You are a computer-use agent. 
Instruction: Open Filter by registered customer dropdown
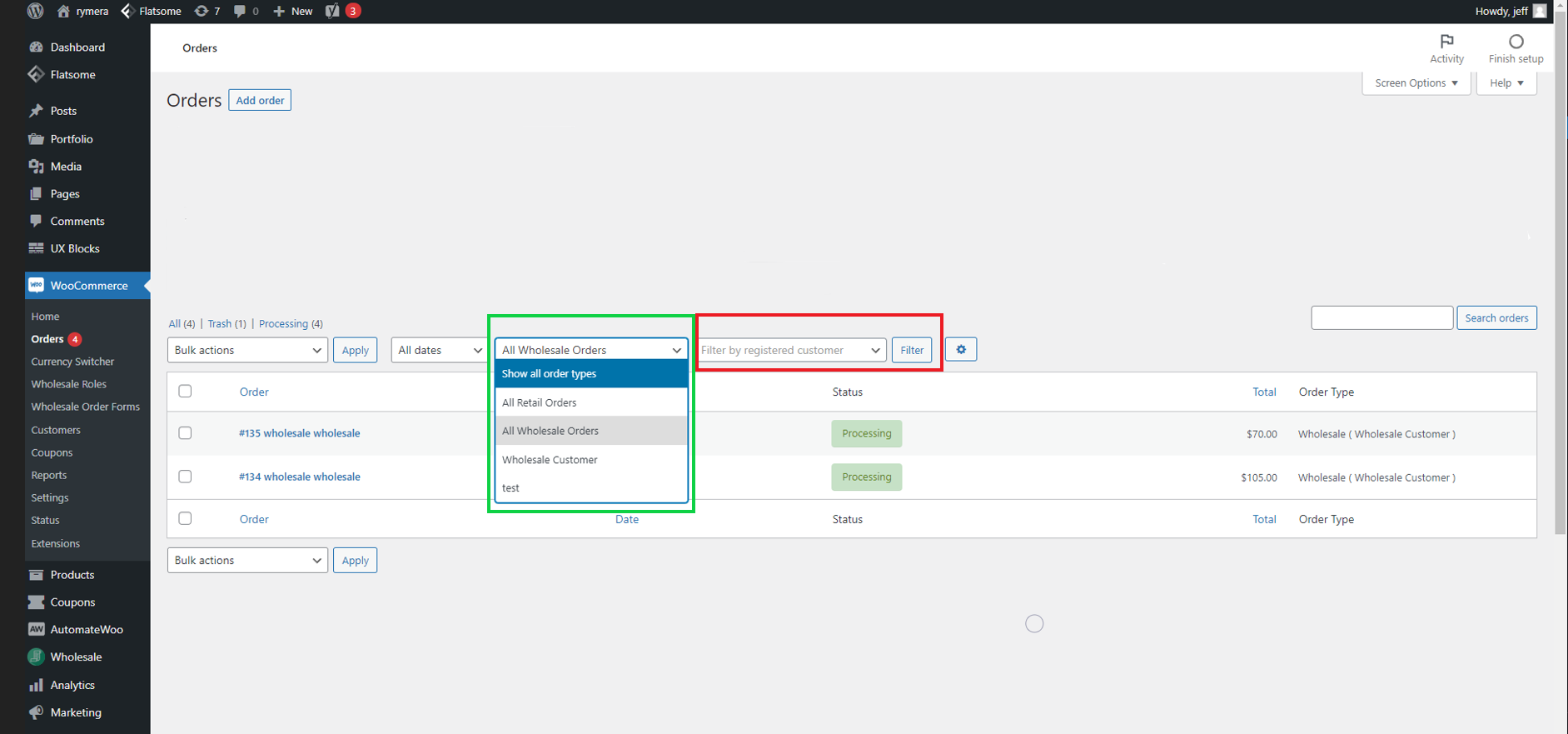coord(790,350)
